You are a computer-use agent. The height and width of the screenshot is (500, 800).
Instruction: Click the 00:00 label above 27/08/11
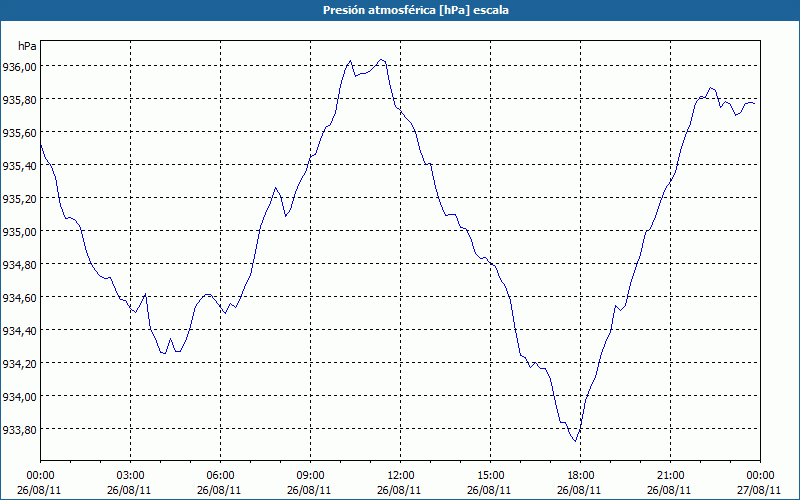tap(761, 476)
